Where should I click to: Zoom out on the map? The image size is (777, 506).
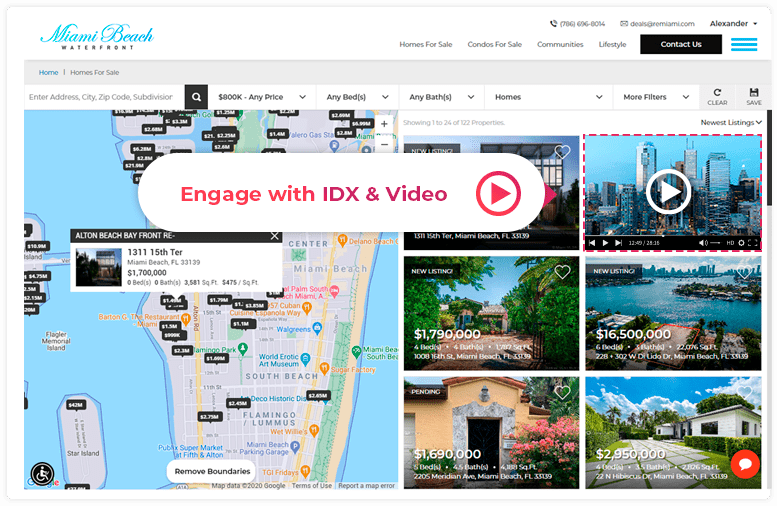click(384, 144)
